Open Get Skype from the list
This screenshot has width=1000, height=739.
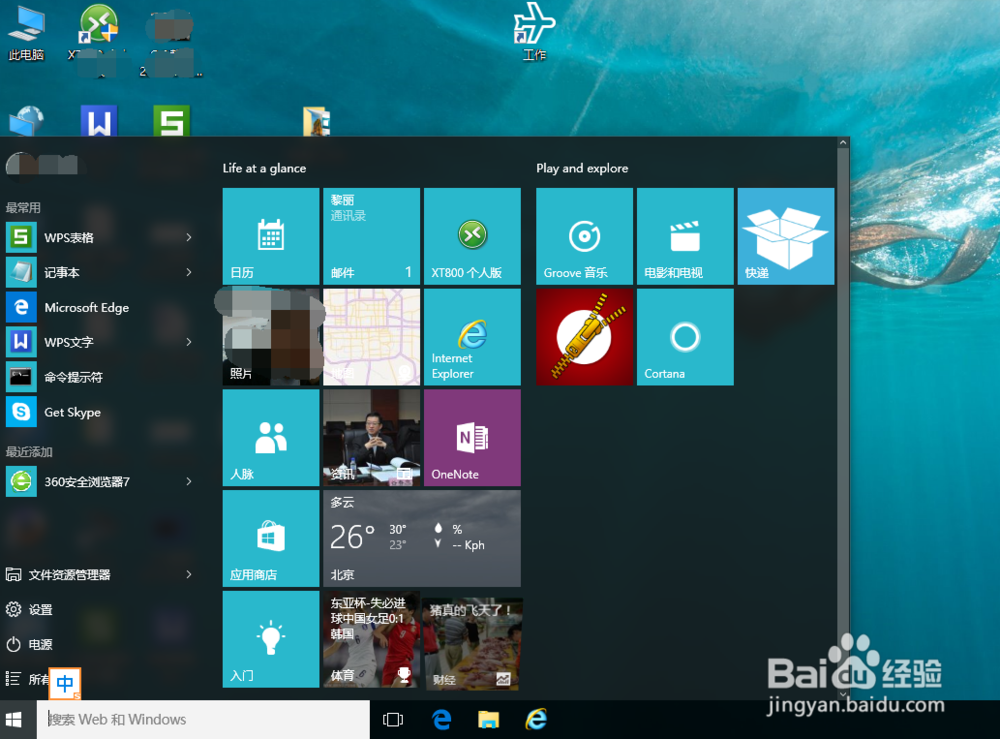102,412
